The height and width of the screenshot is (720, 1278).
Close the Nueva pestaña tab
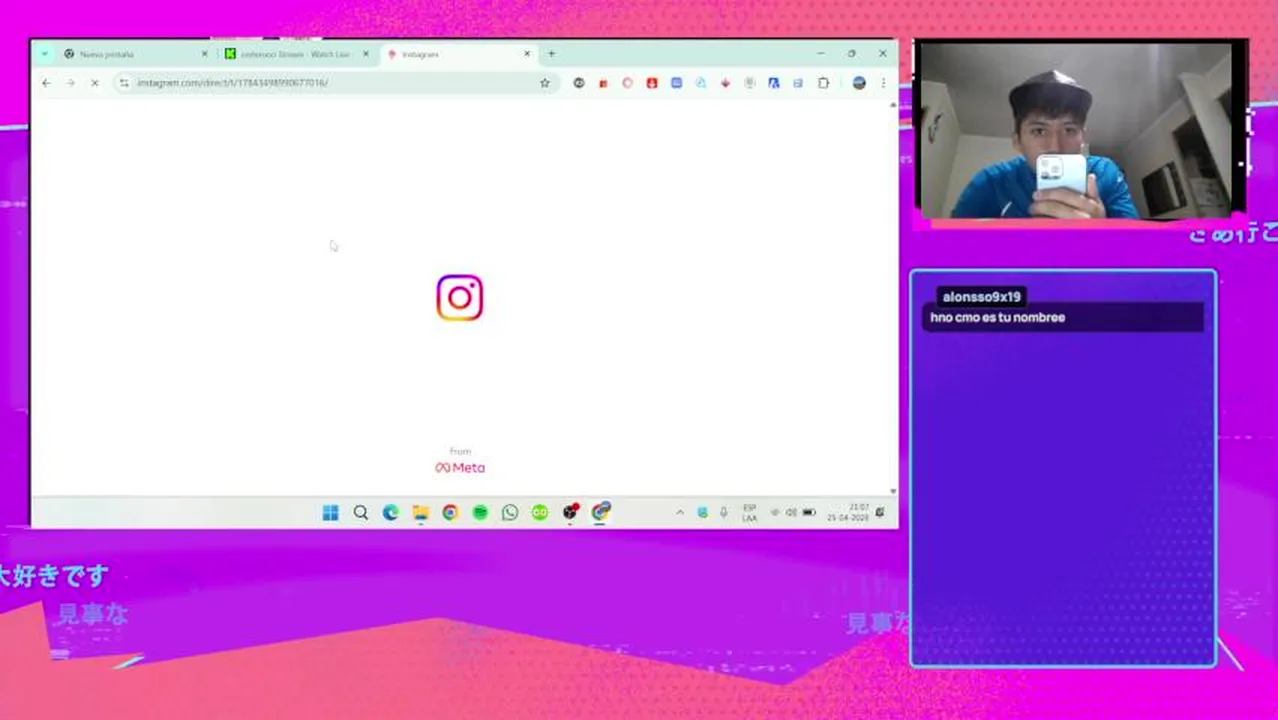(204, 54)
